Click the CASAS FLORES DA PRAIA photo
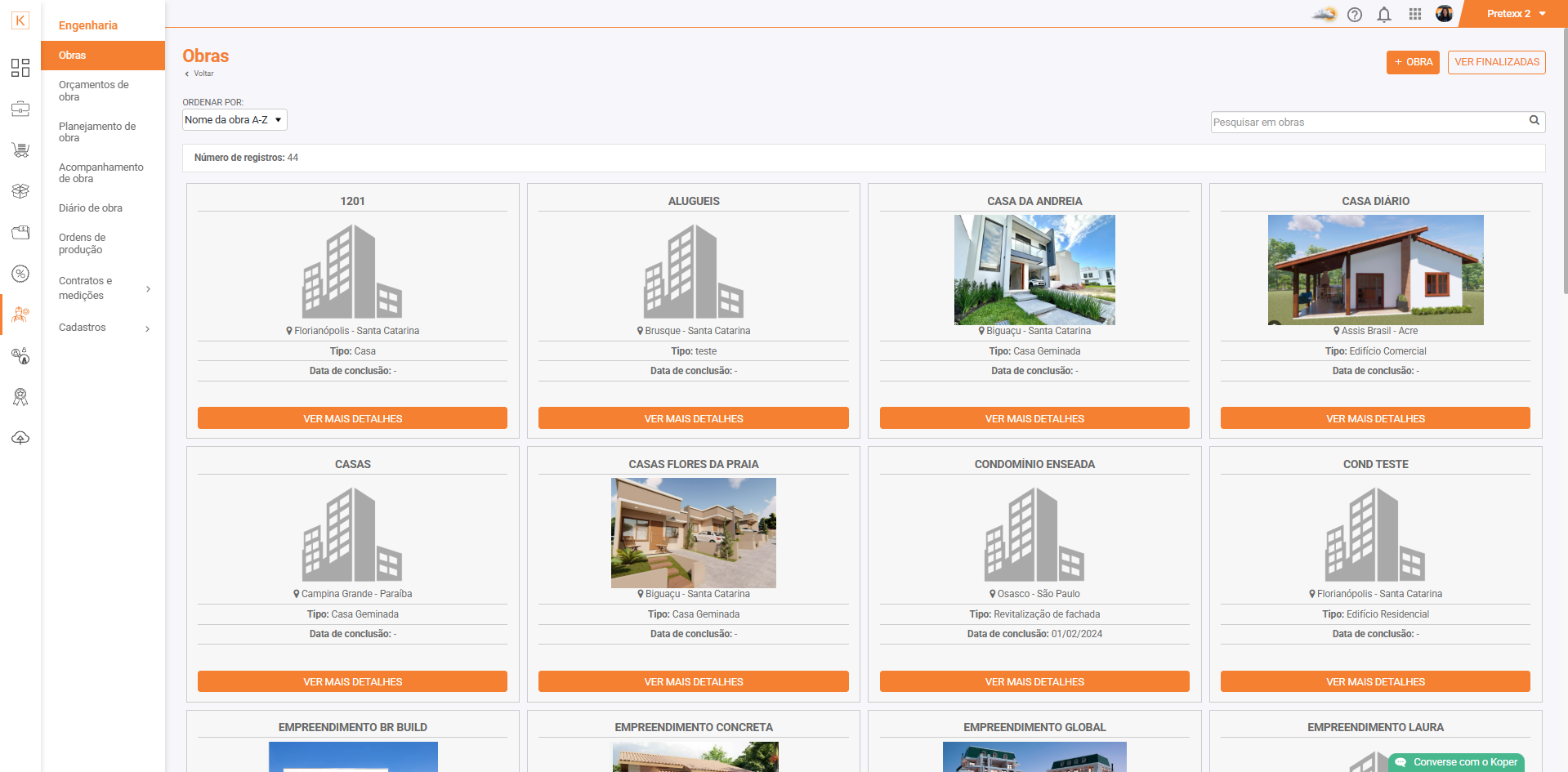This screenshot has height=772, width=1568. [x=694, y=533]
